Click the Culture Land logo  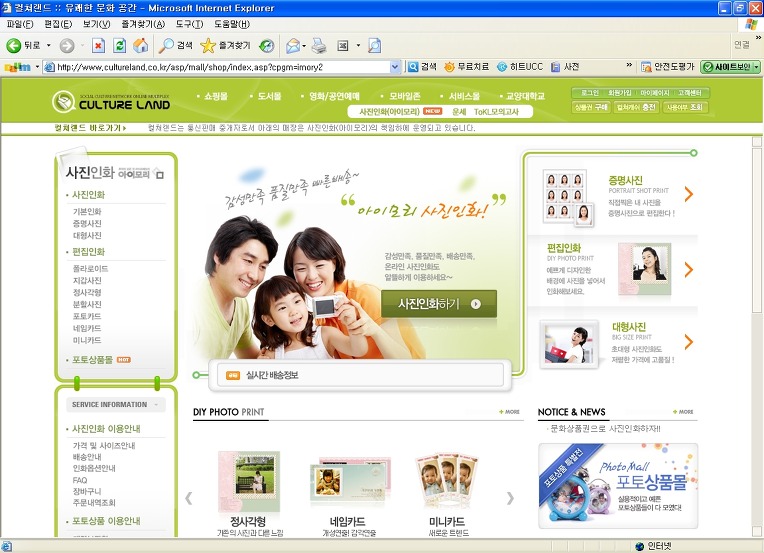click(112, 102)
